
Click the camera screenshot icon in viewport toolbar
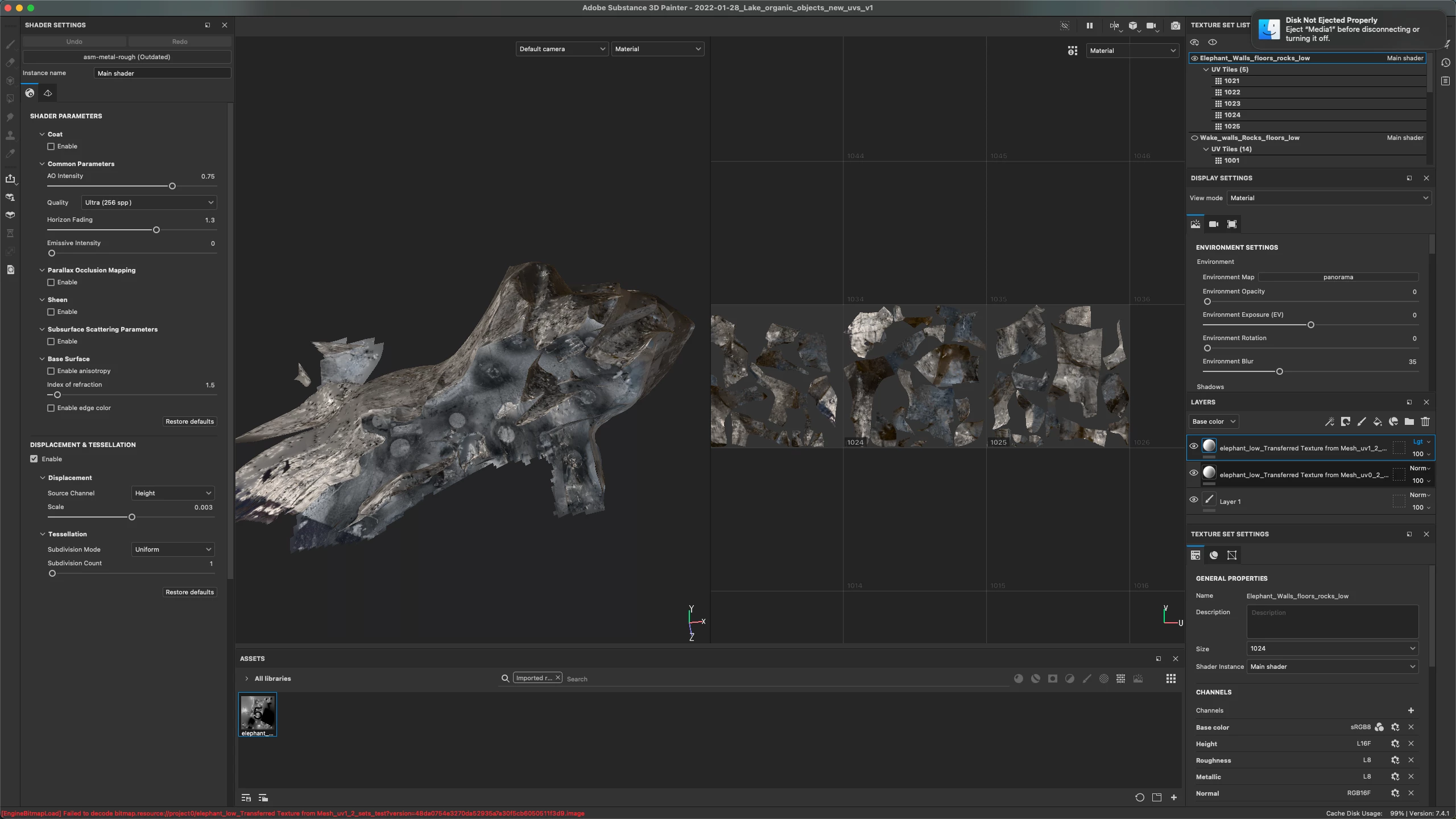1175,26
